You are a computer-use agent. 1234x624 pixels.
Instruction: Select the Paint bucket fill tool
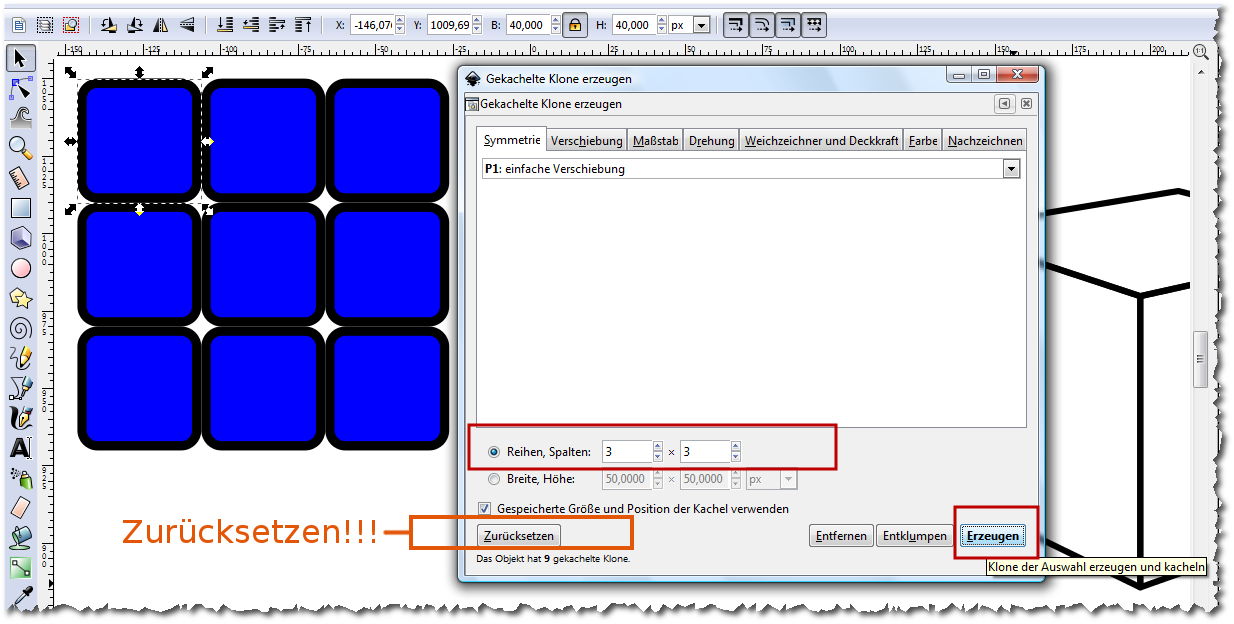(20, 538)
